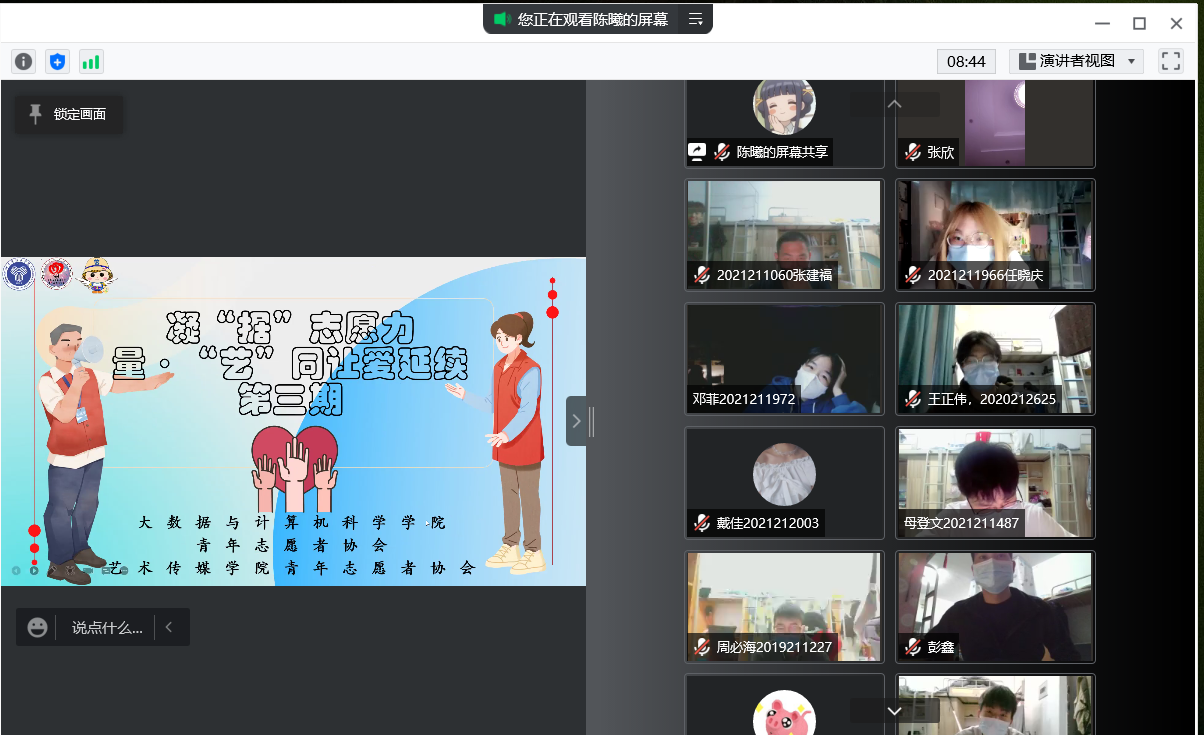Click muted mic icon on 彭鑫's tile

click(x=912, y=647)
